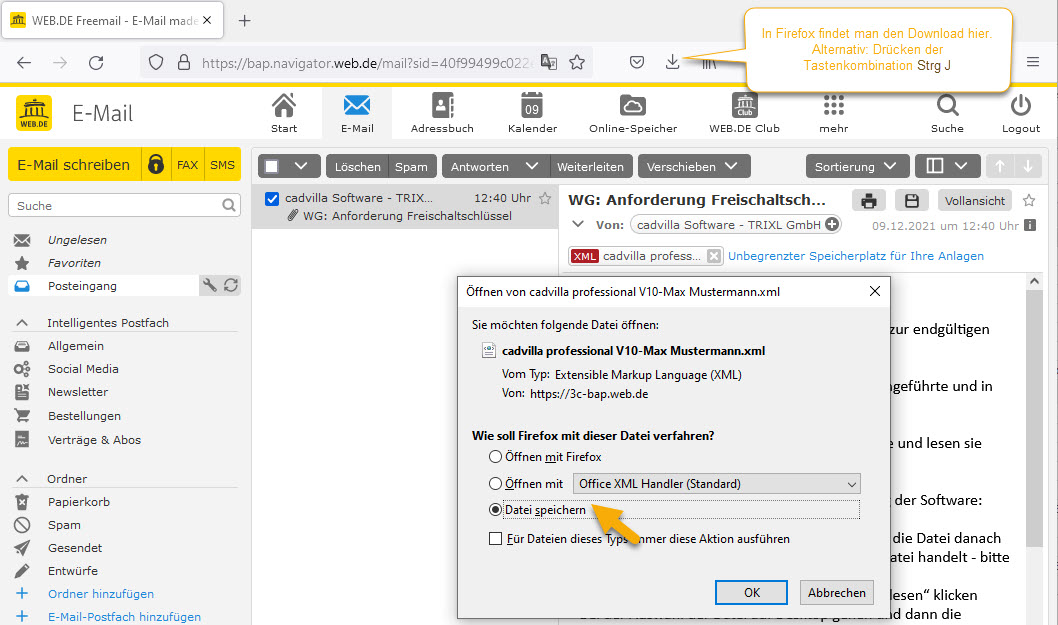The width and height of the screenshot is (1058, 625).
Task: Uncheck the cadvilla Software email checkbox
Action: pyautogui.click(x=272, y=199)
